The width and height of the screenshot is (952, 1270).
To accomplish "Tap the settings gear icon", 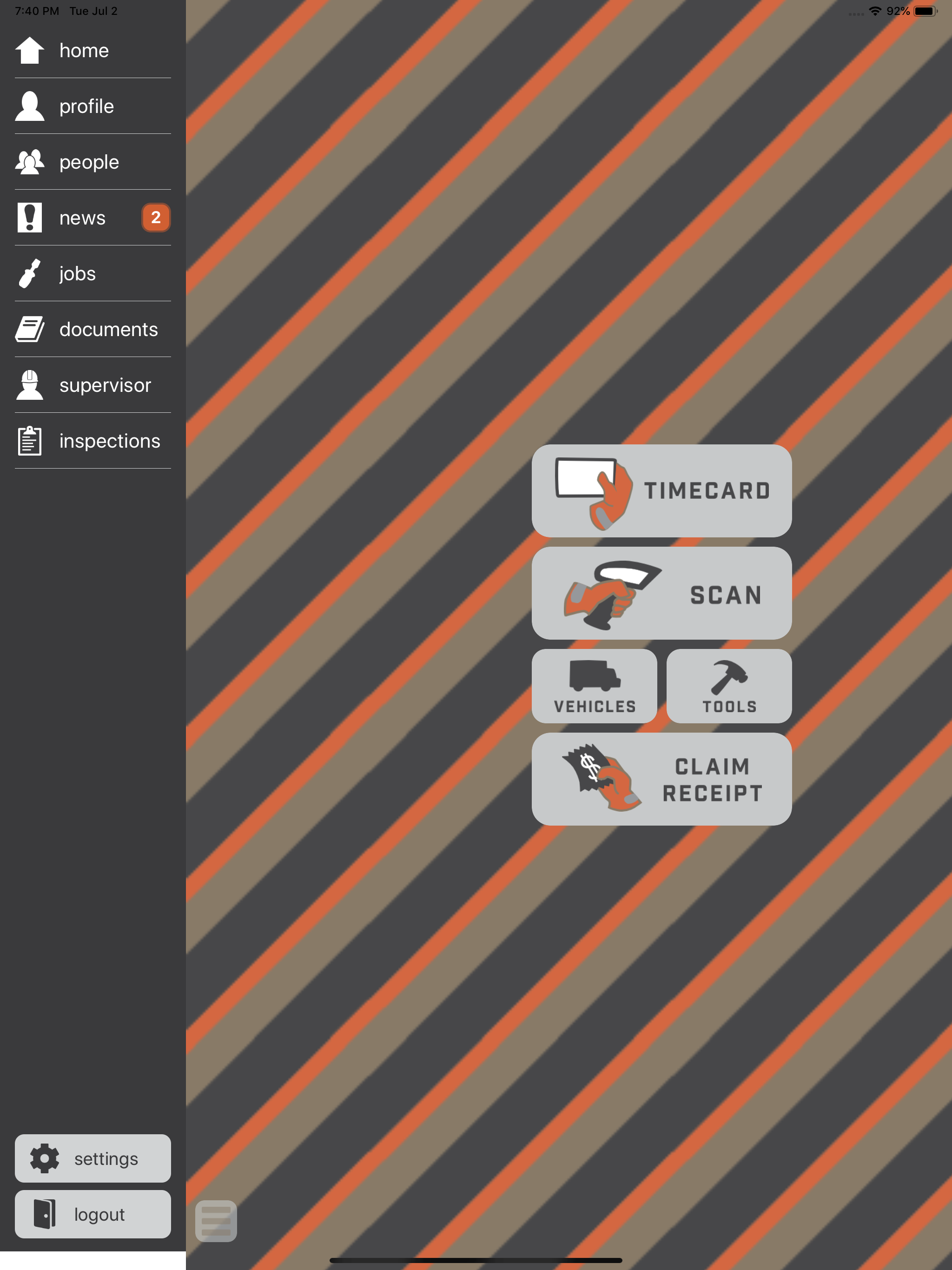I will [45, 1158].
